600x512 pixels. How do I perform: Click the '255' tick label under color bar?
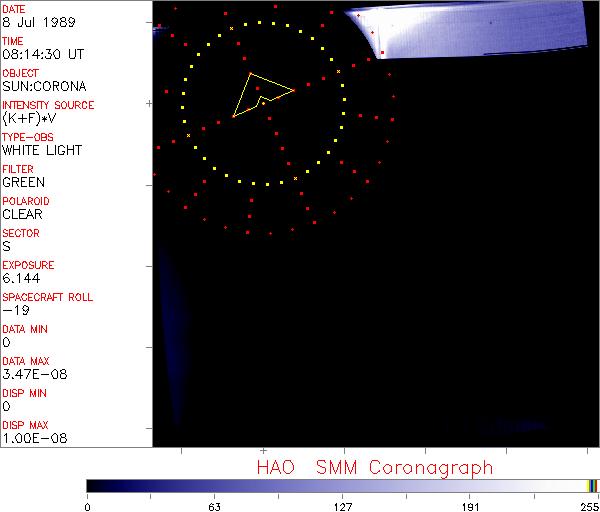588,505
